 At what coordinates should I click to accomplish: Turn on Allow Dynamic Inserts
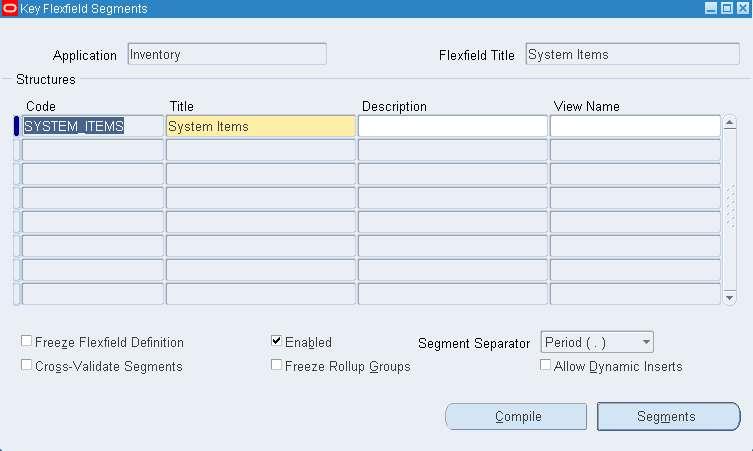[545, 365]
